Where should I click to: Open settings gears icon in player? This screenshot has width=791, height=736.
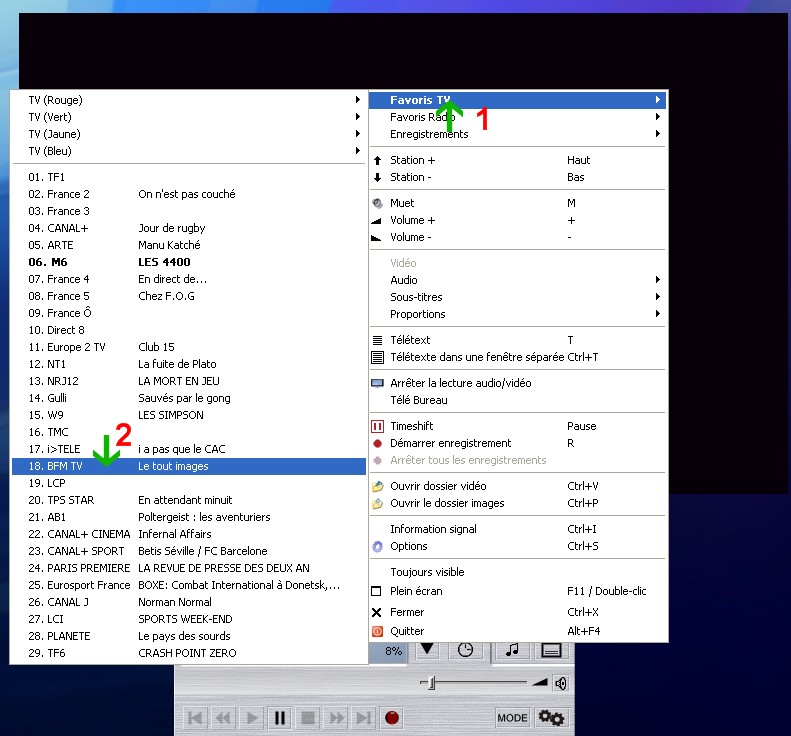pyautogui.click(x=551, y=717)
